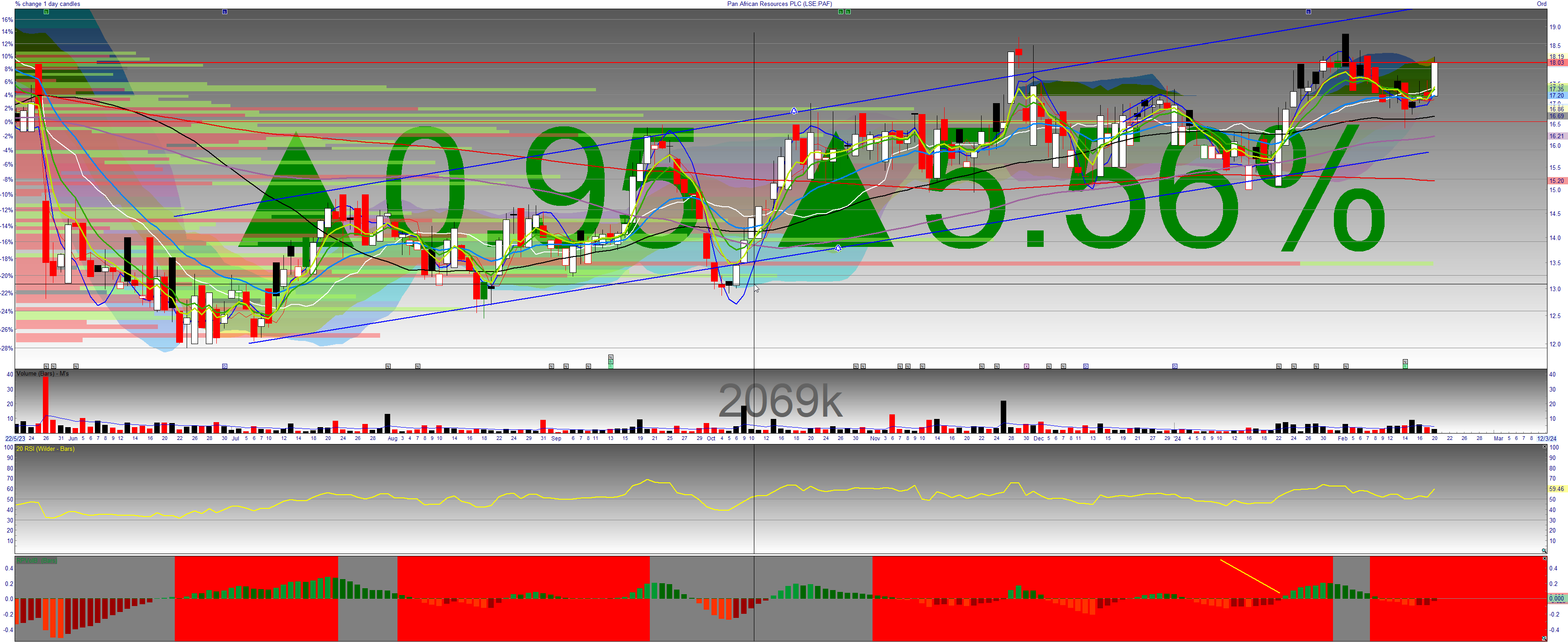Click the topmost N marker in the September 13 stack

pos(611,357)
